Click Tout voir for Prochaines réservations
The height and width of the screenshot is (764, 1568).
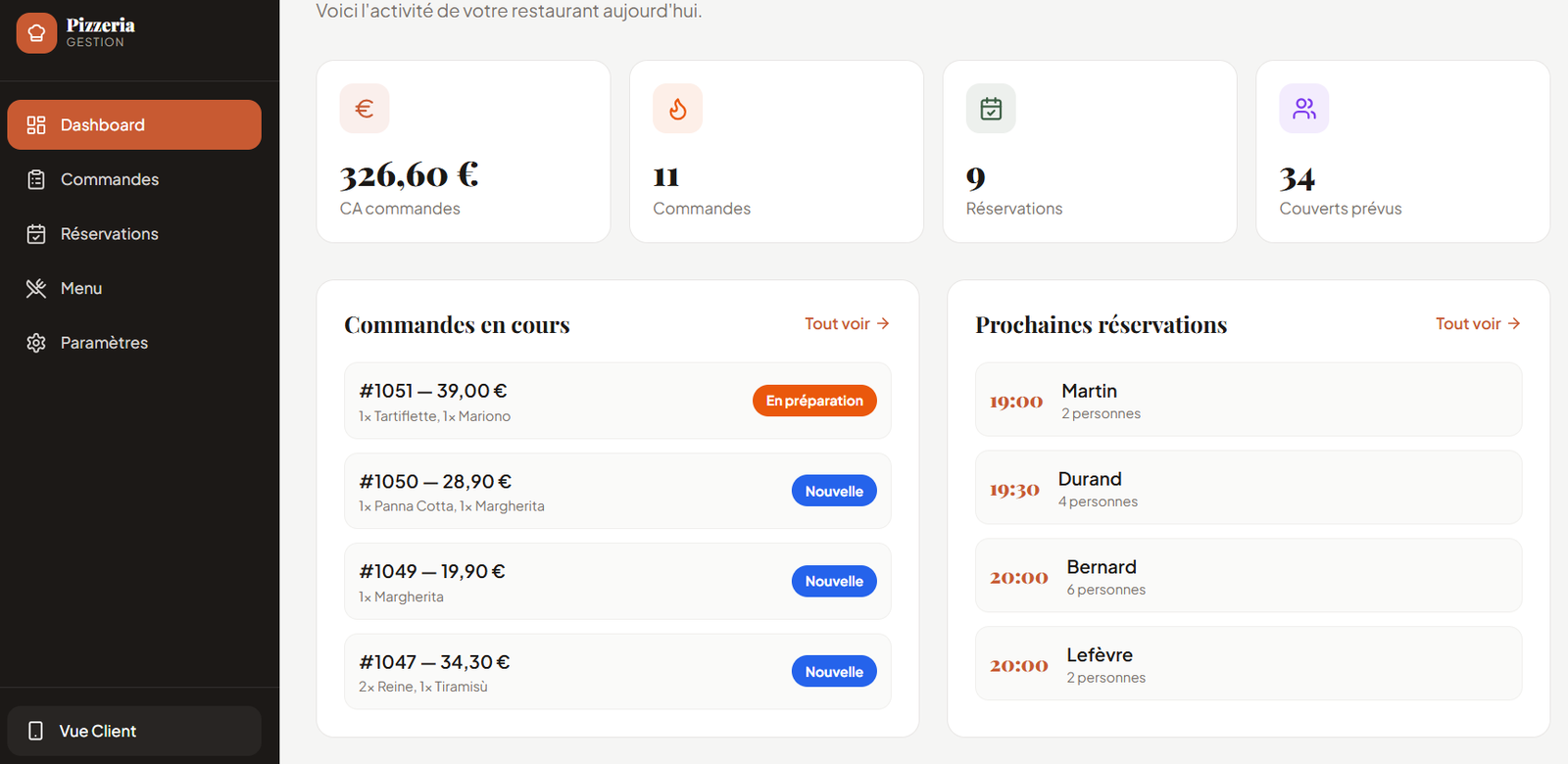pyautogui.click(x=1478, y=323)
